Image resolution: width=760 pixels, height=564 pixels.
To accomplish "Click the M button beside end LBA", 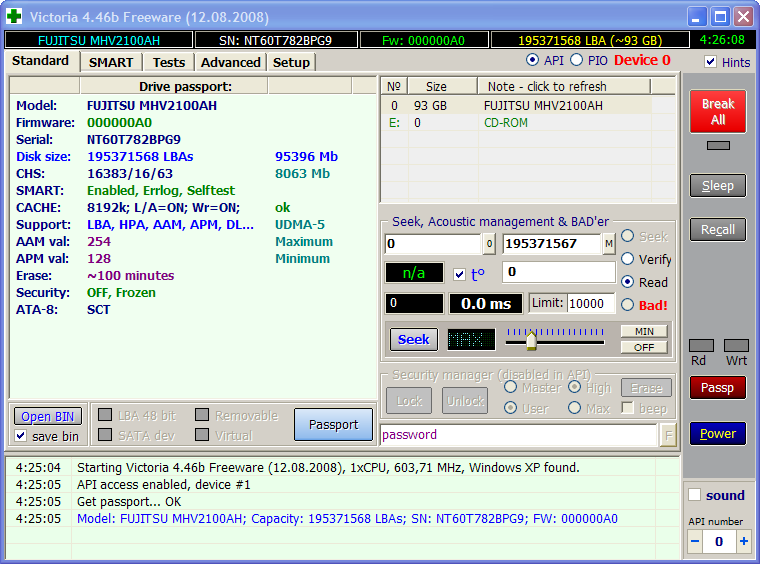I will coord(609,244).
